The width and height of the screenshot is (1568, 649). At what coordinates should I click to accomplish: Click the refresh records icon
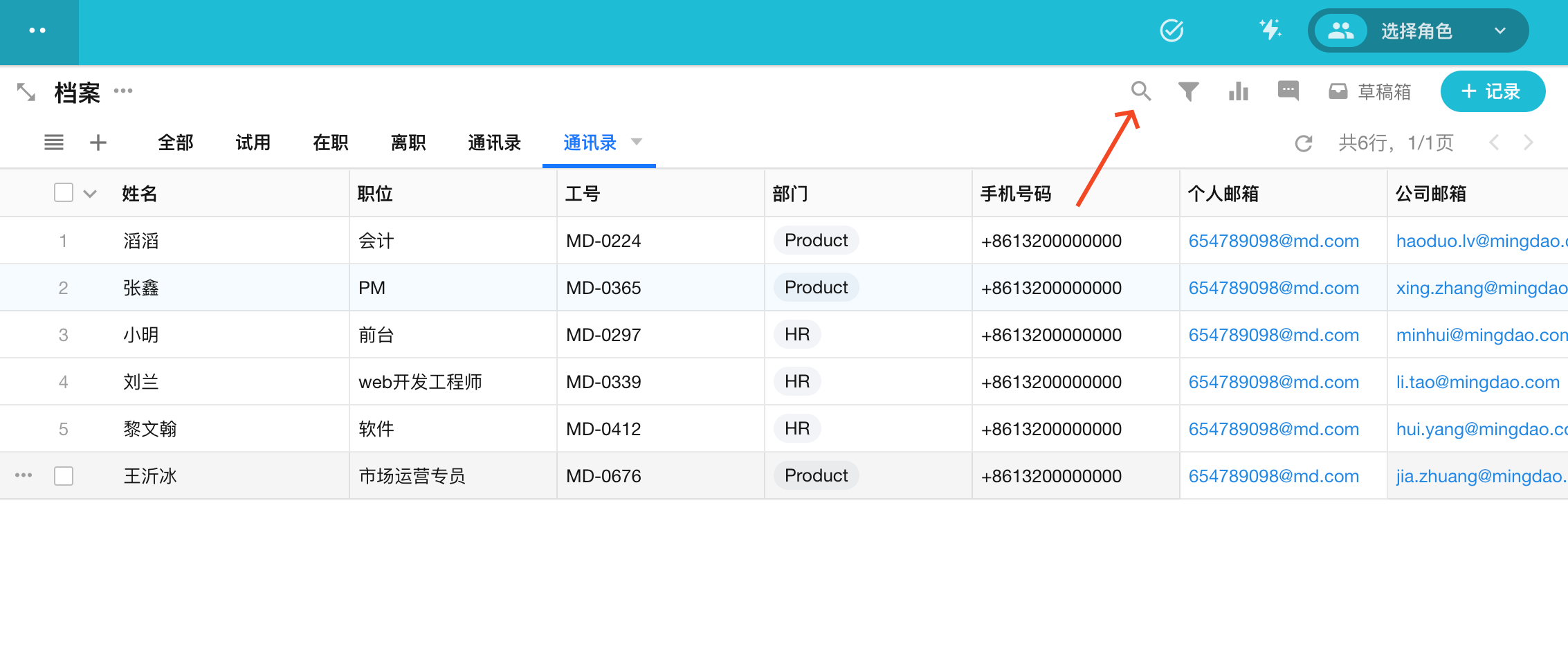(x=1303, y=143)
